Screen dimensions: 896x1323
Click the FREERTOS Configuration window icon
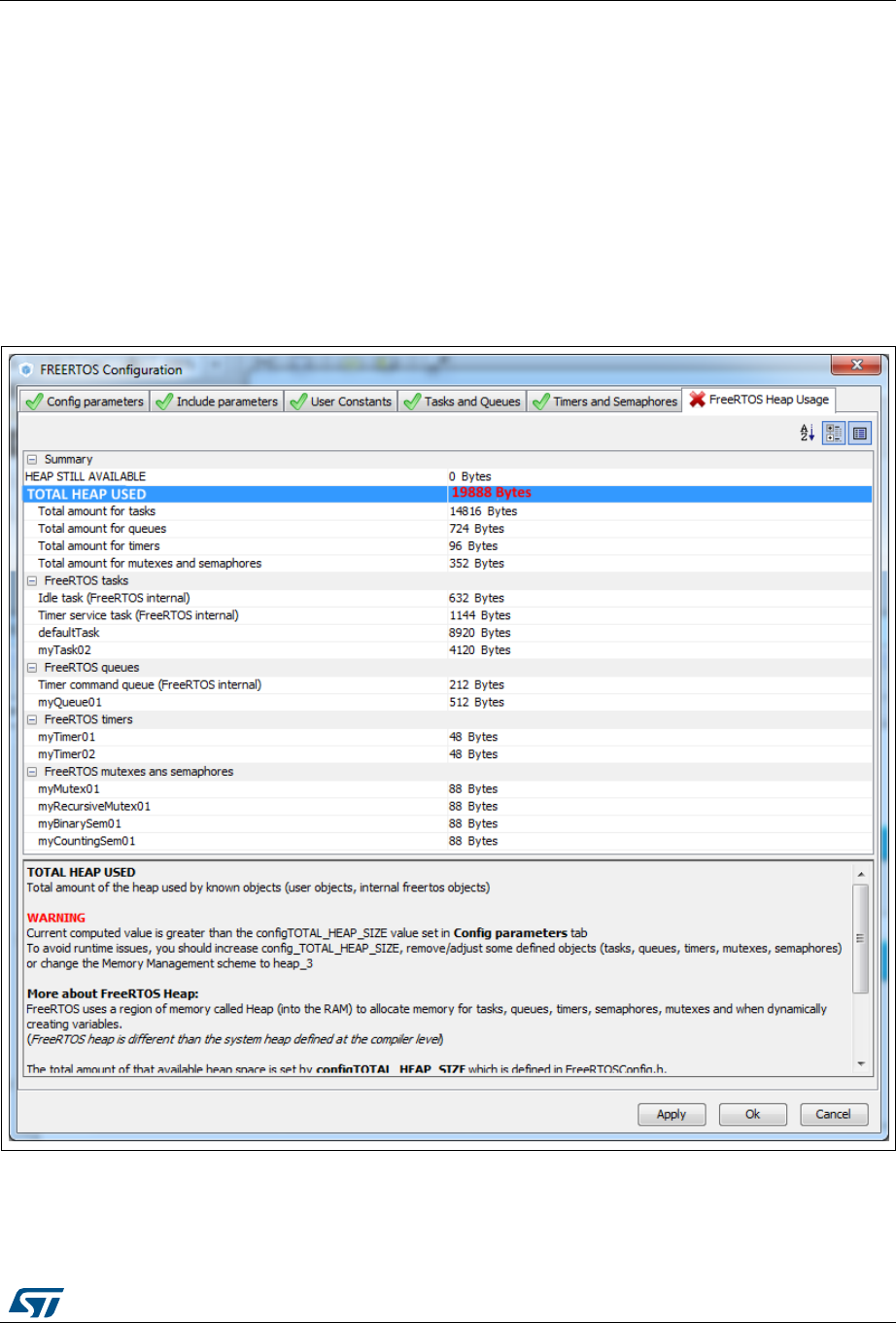pos(26,369)
